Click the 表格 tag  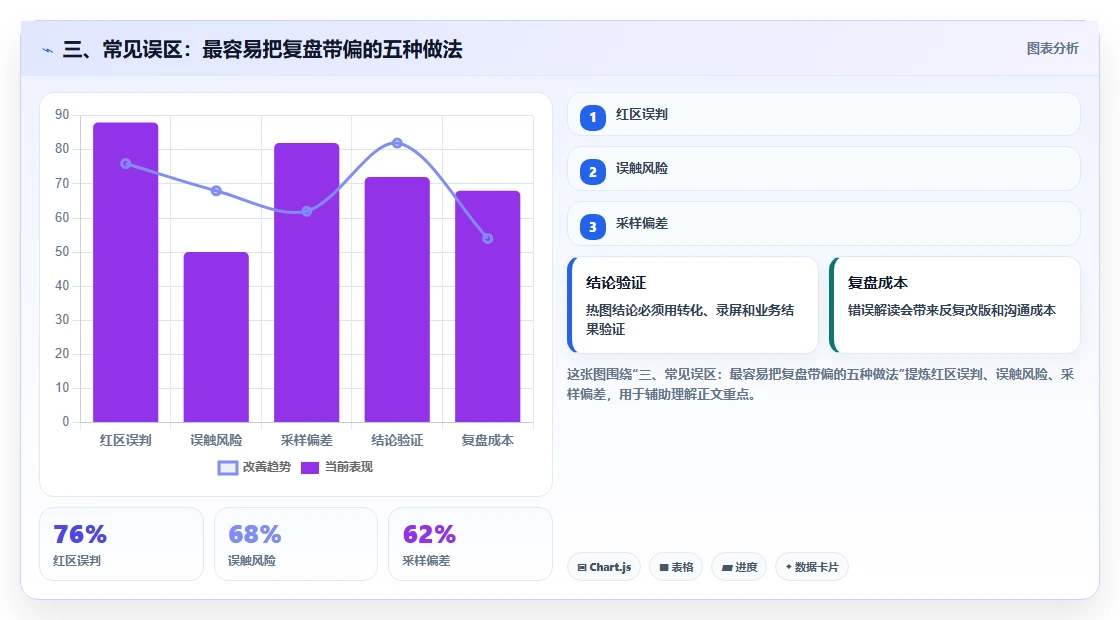click(x=676, y=567)
